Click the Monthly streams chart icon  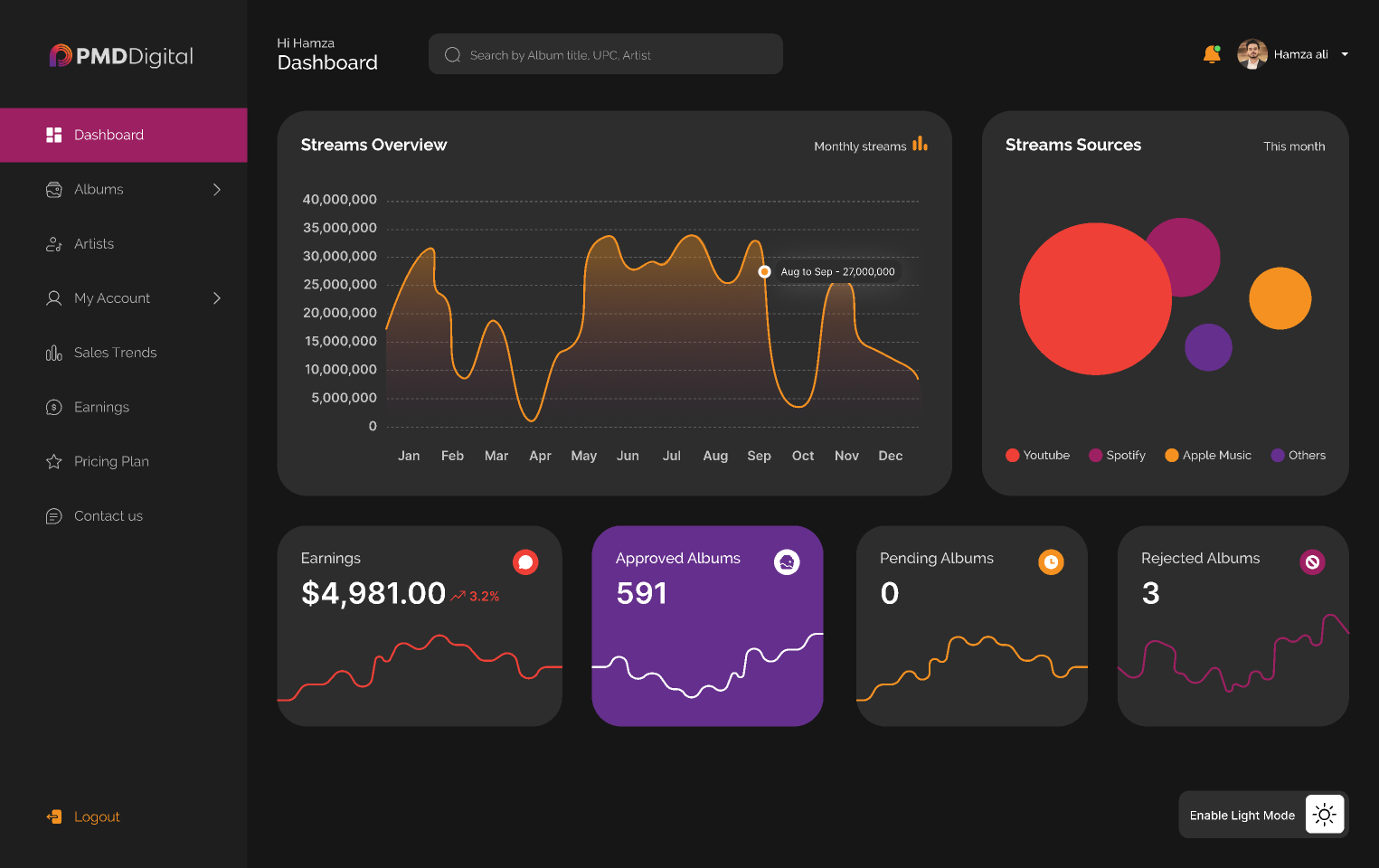pos(920,145)
